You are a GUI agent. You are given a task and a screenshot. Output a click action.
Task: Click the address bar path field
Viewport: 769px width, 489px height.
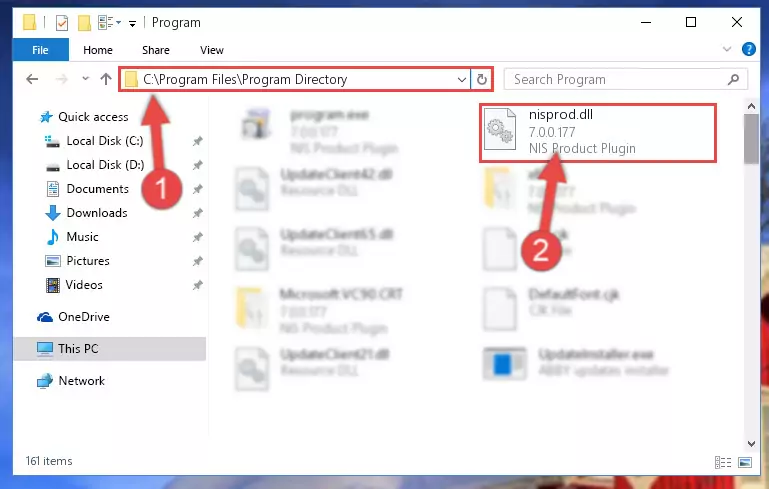point(294,79)
